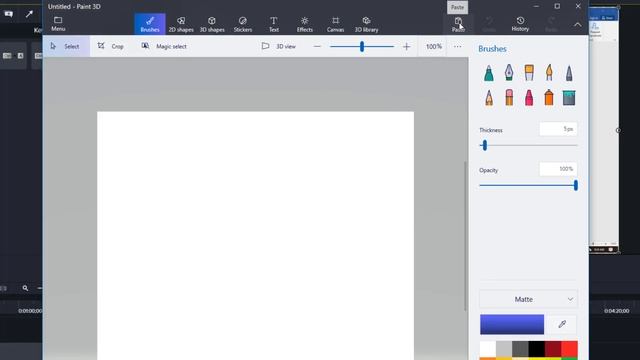Open the Paint 3D Menu
Image resolution: width=640 pixels, height=360 pixels.
(58, 24)
